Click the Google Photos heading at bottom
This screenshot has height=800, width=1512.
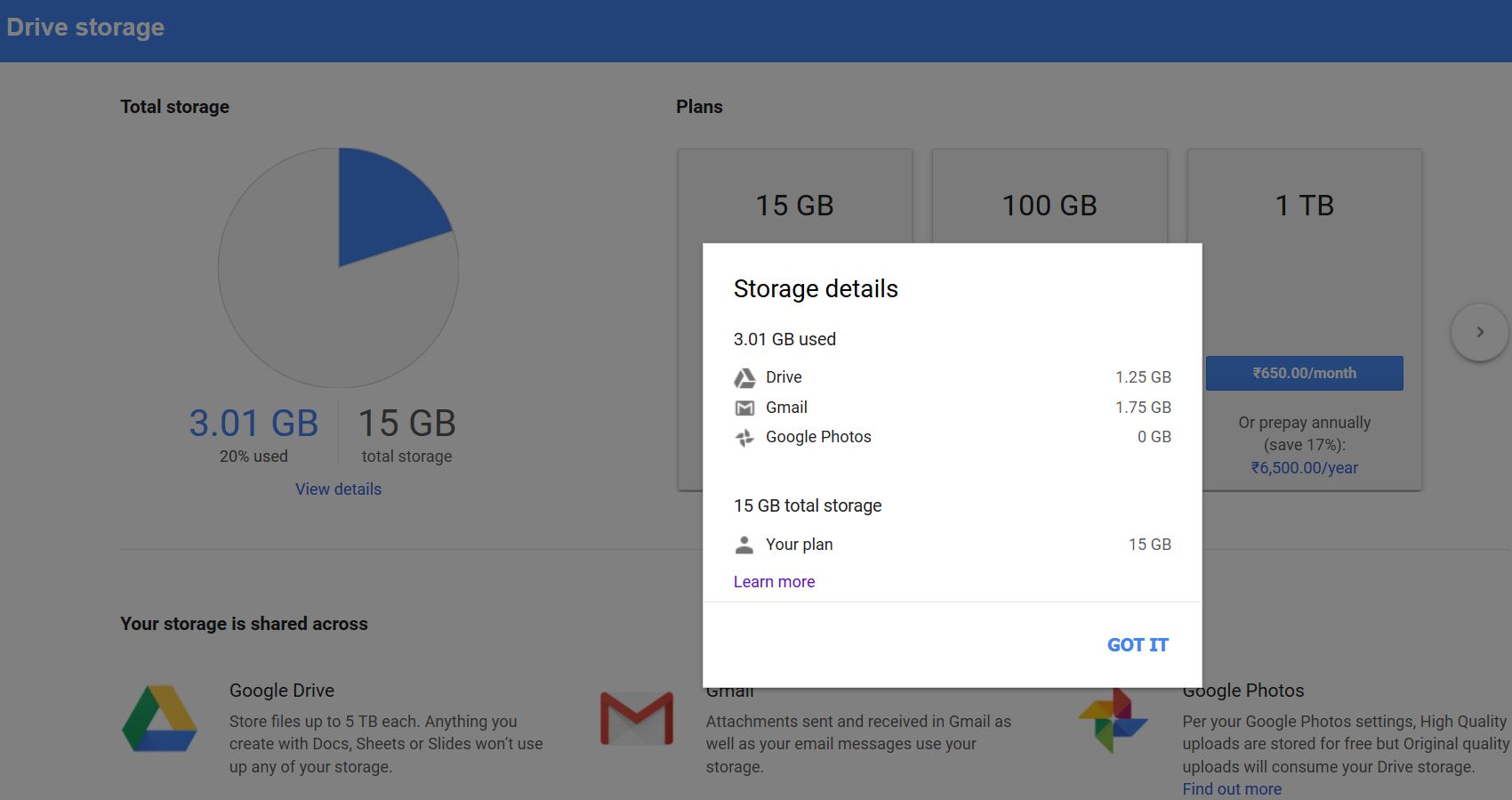1243,691
